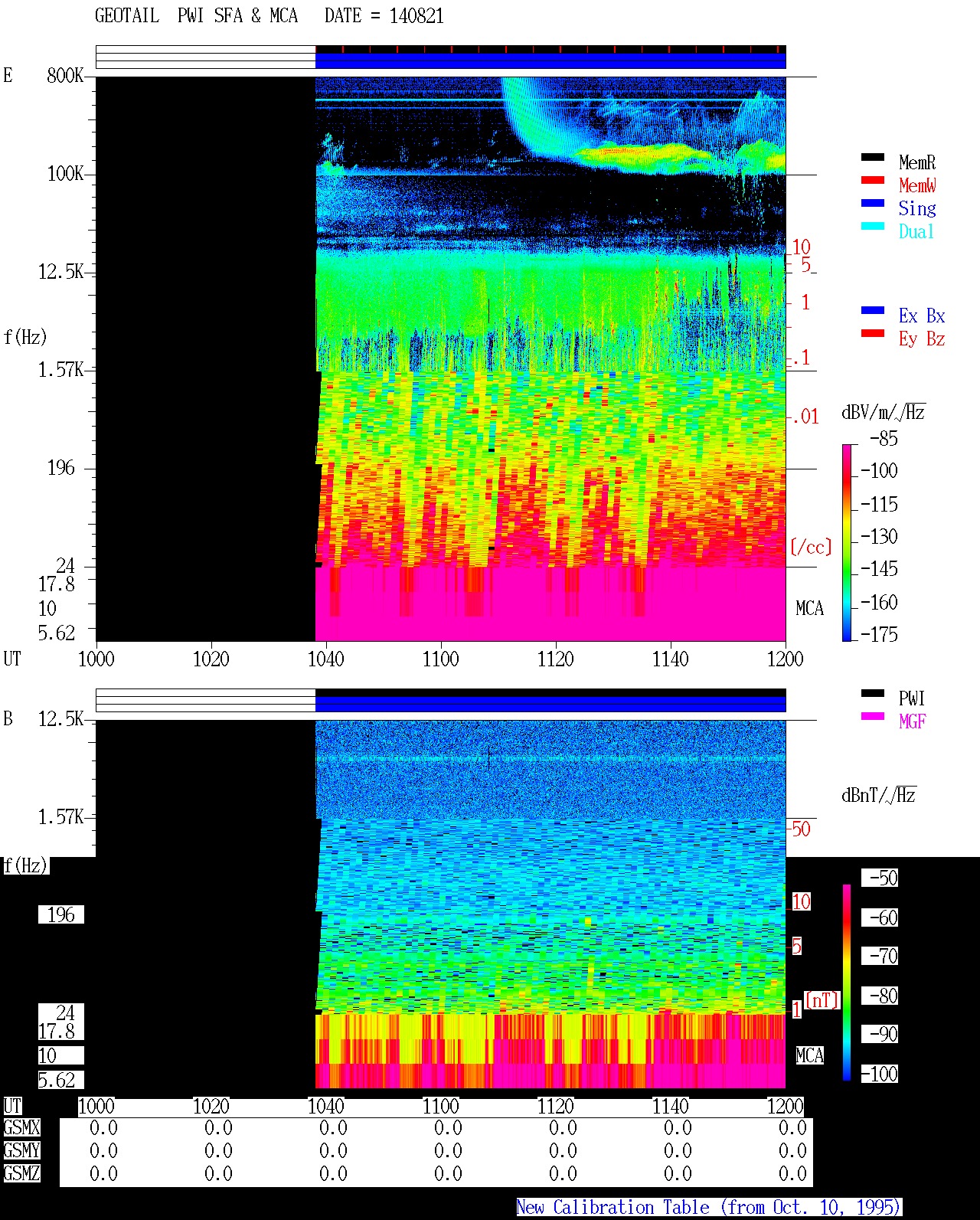Click the blue Ex Bx legend swatch
The height and width of the screenshot is (1220, 980).
[873, 310]
